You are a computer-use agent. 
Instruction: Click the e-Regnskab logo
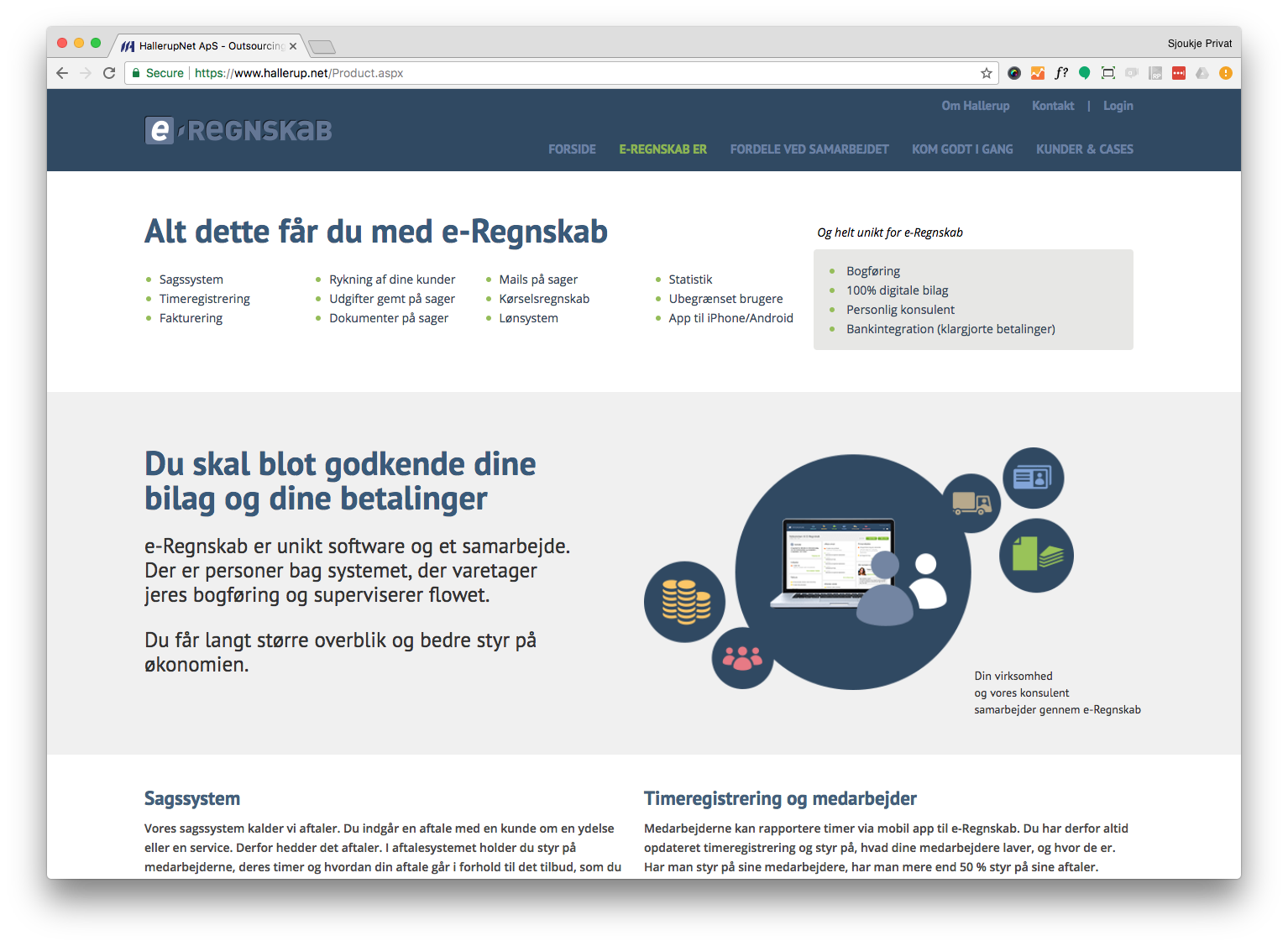tap(238, 130)
